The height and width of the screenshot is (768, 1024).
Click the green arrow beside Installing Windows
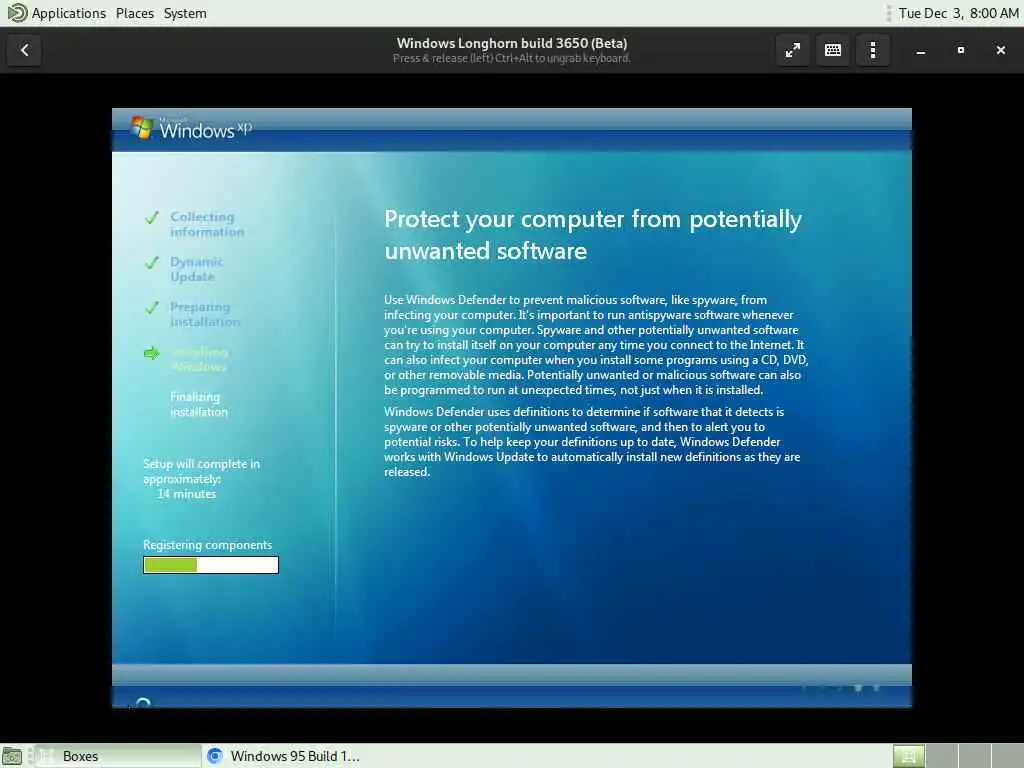tap(152, 353)
